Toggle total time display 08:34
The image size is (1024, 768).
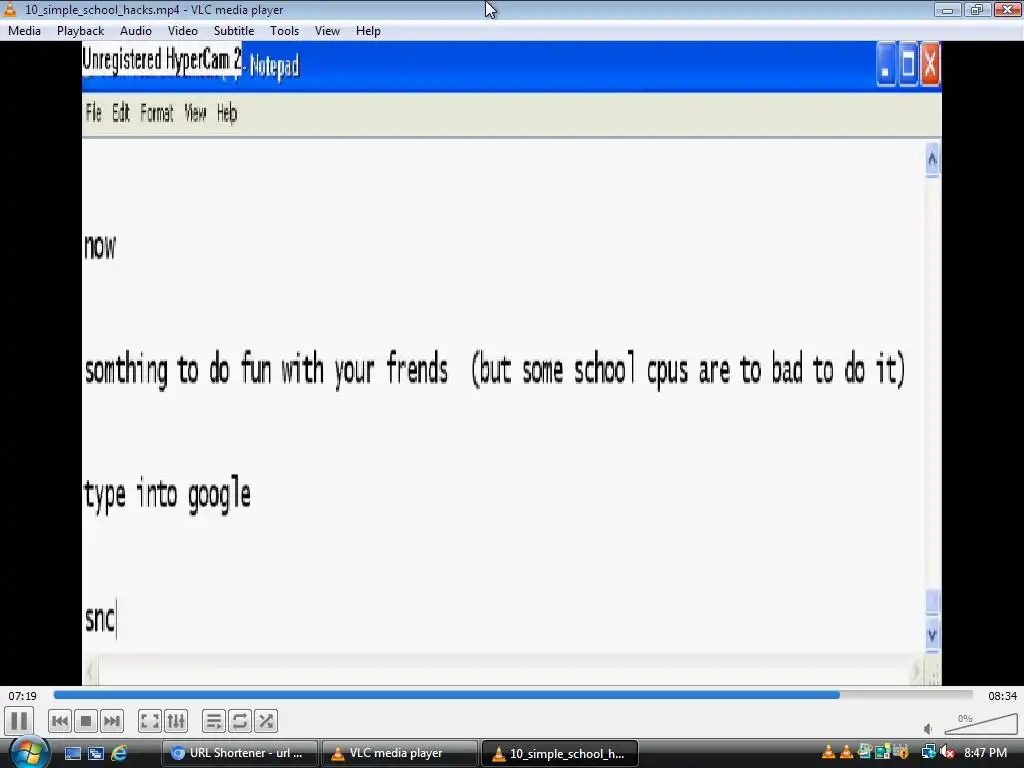(x=1002, y=696)
